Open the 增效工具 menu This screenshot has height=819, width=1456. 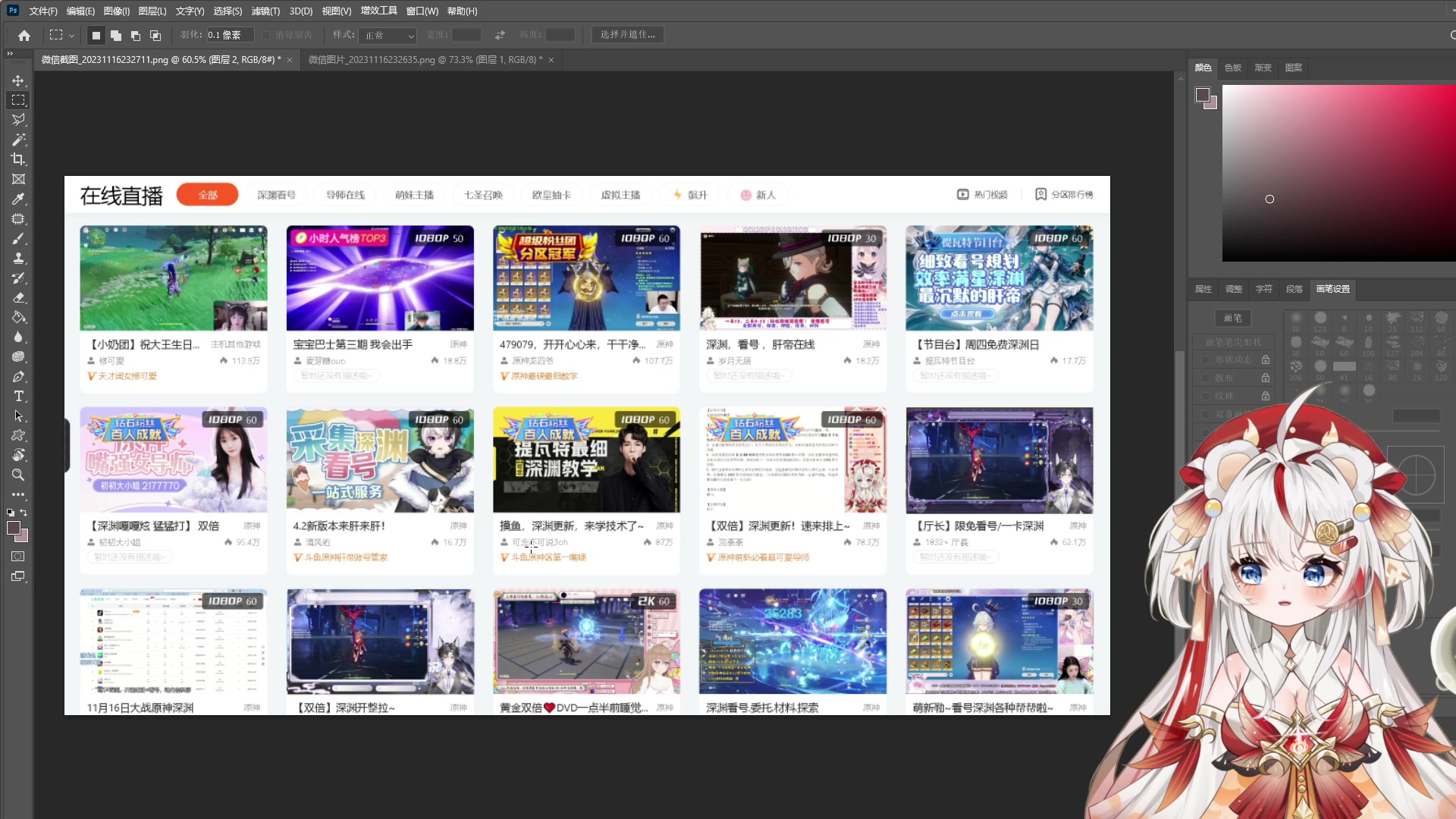point(379,11)
